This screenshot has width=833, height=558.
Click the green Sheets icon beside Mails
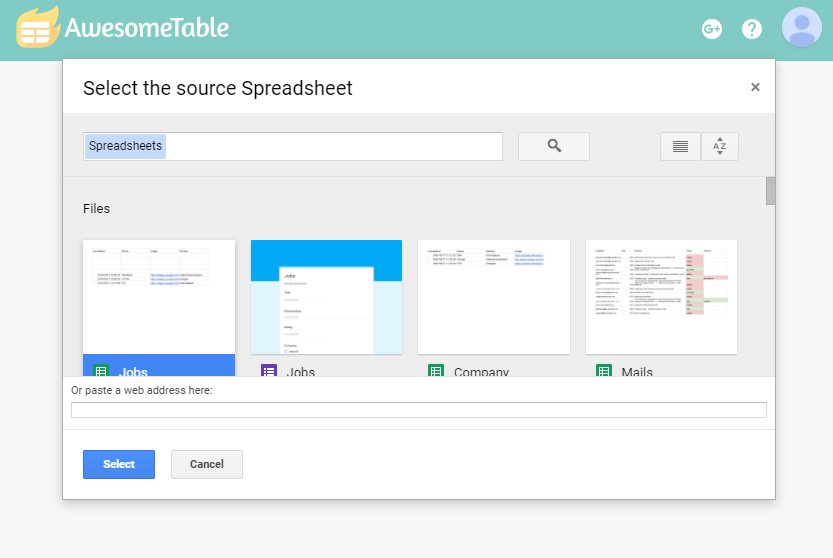click(x=604, y=370)
